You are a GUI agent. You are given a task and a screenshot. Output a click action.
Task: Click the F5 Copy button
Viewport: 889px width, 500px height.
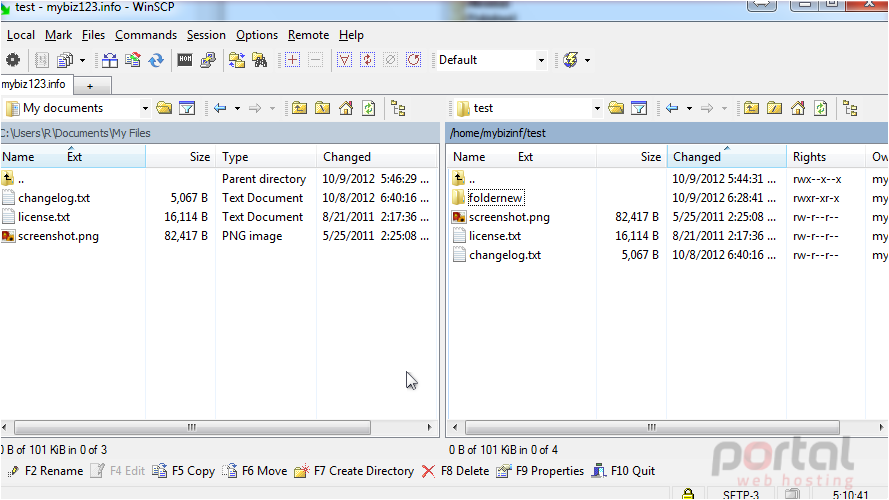[184, 471]
